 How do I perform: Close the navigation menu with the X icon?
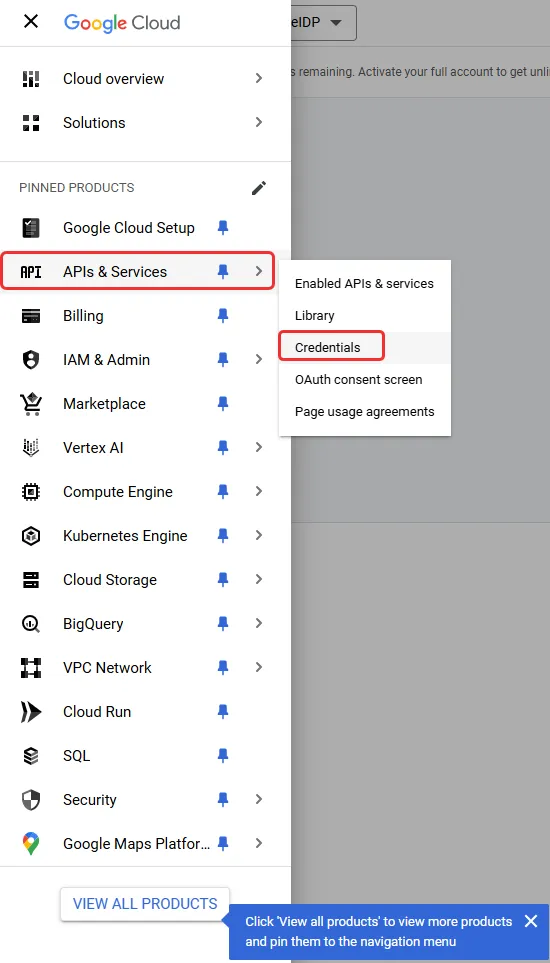(x=31, y=22)
